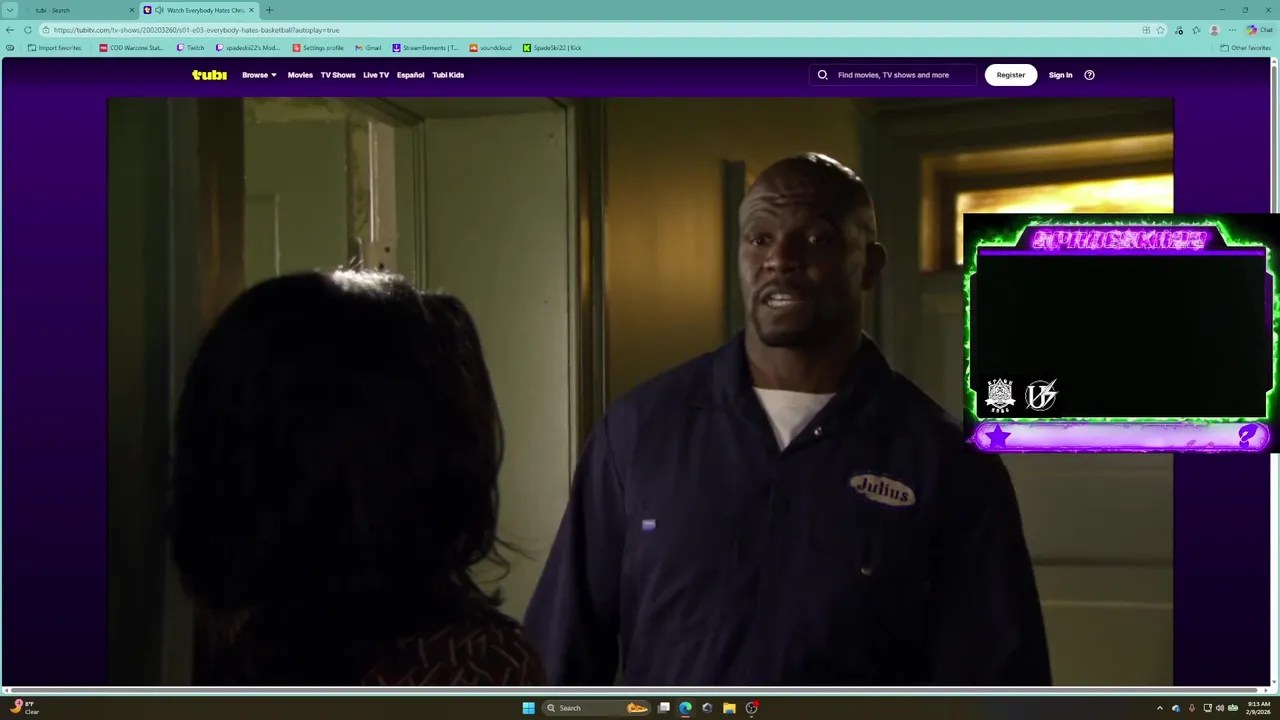Open the Settings profile bookmark
The height and width of the screenshot is (720, 1280).
(x=318, y=48)
